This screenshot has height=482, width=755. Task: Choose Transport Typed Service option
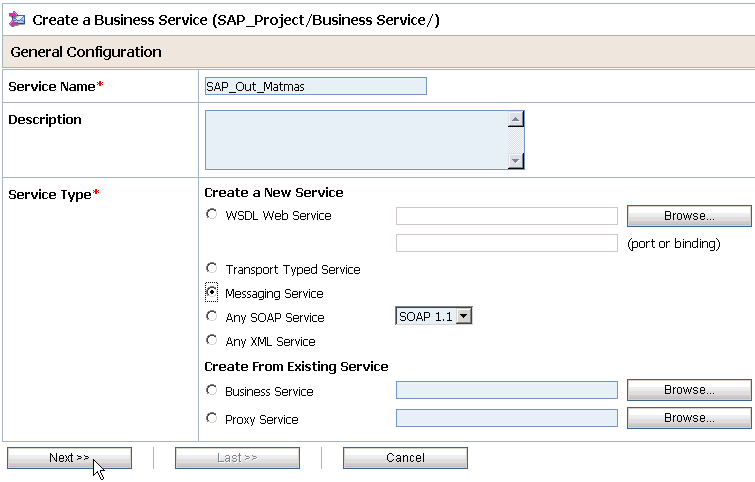pos(211,269)
